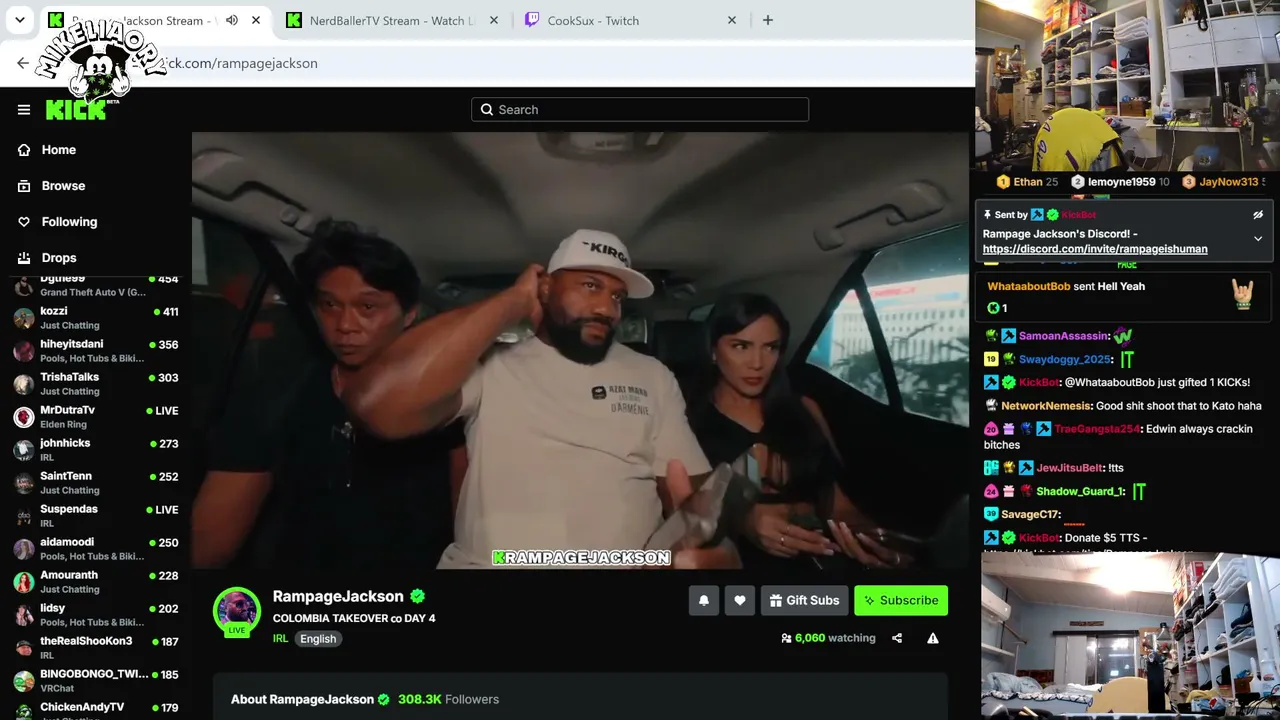1280x720 pixels.
Task: Mute audio on the RampageJackson tab
Action: pos(232,20)
